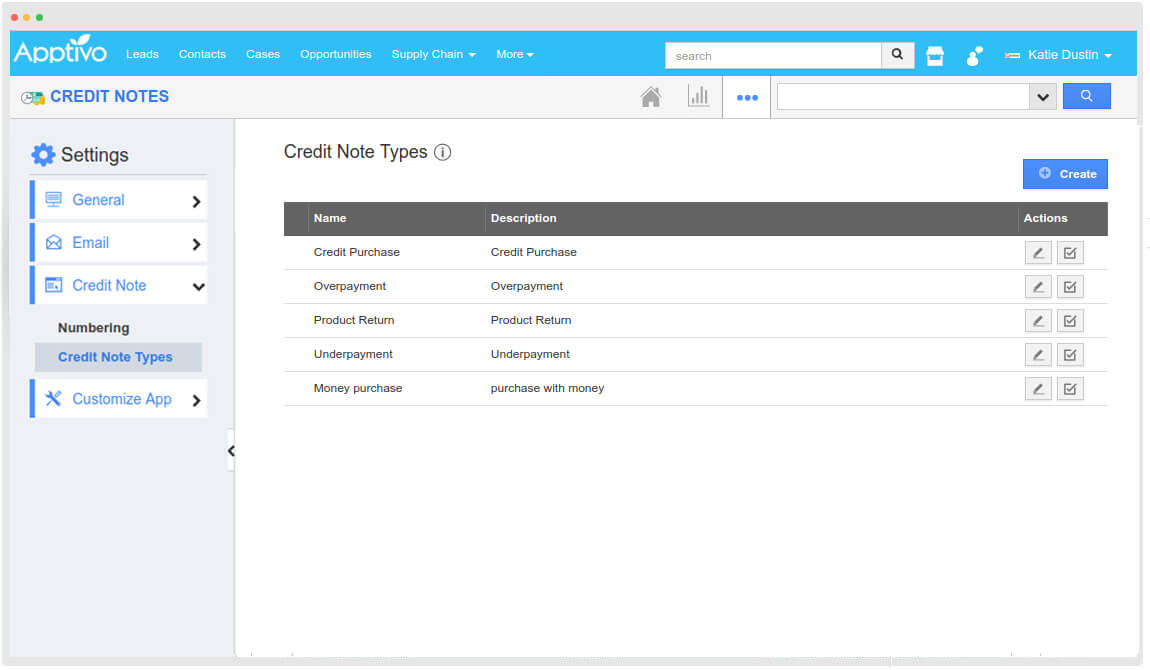Open the app store icon in header
The width and height of the screenshot is (1150, 670).
935,56
